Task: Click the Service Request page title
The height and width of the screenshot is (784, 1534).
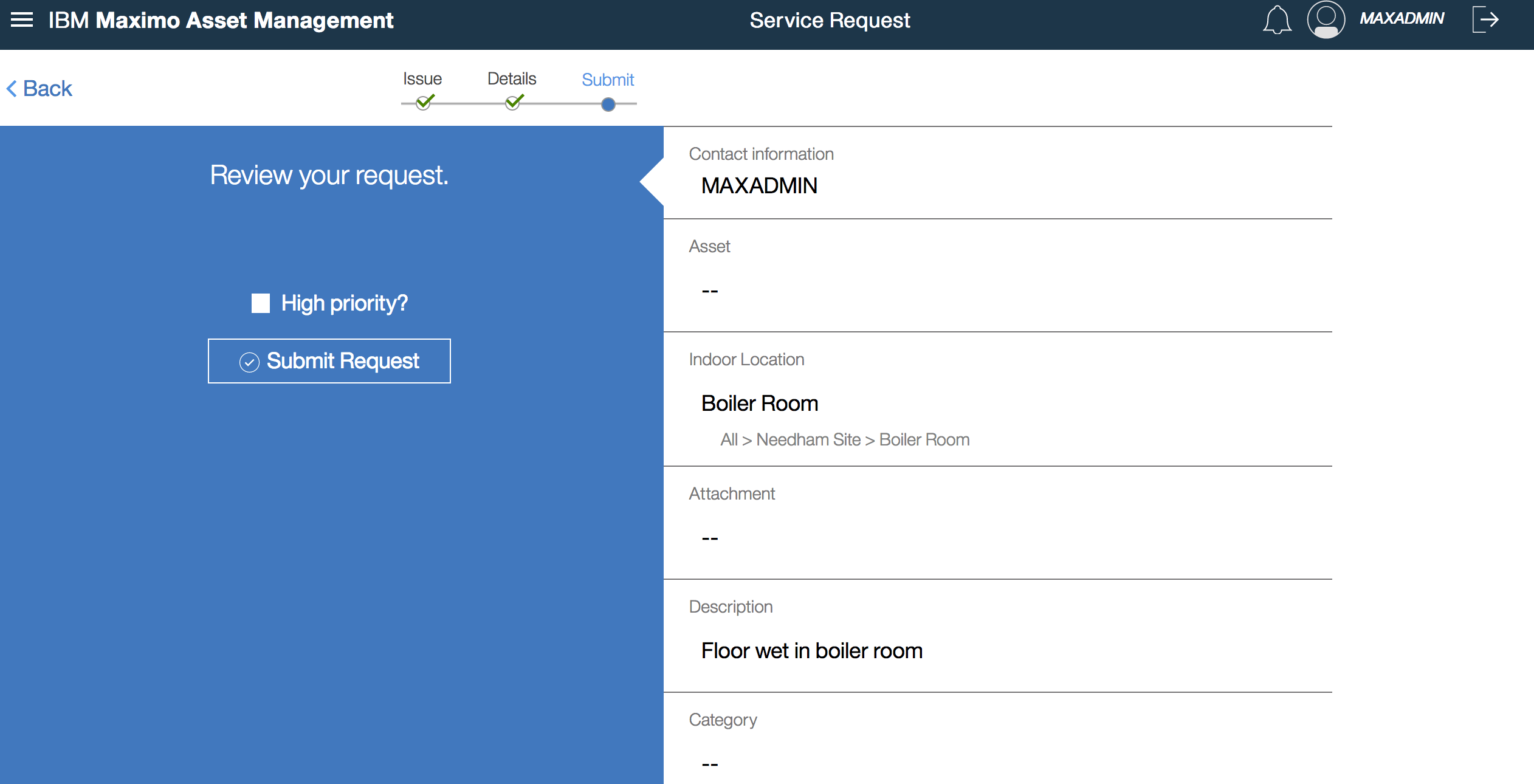Action: pos(830,20)
